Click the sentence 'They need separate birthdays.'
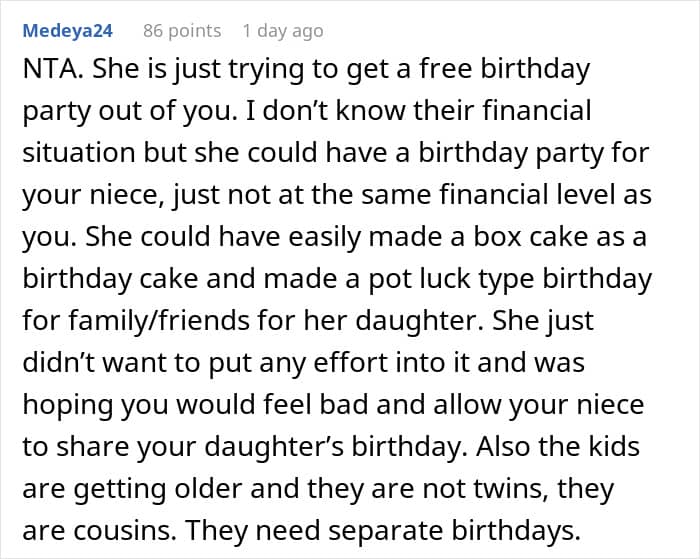 point(383,531)
